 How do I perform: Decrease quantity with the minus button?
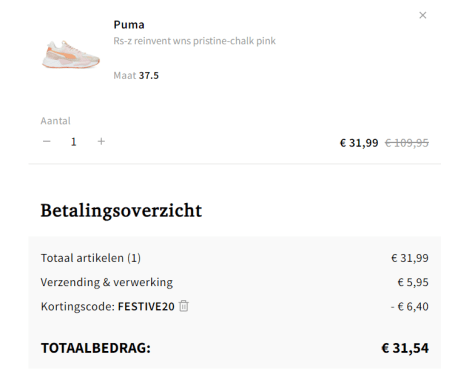[x=47, y=142]
